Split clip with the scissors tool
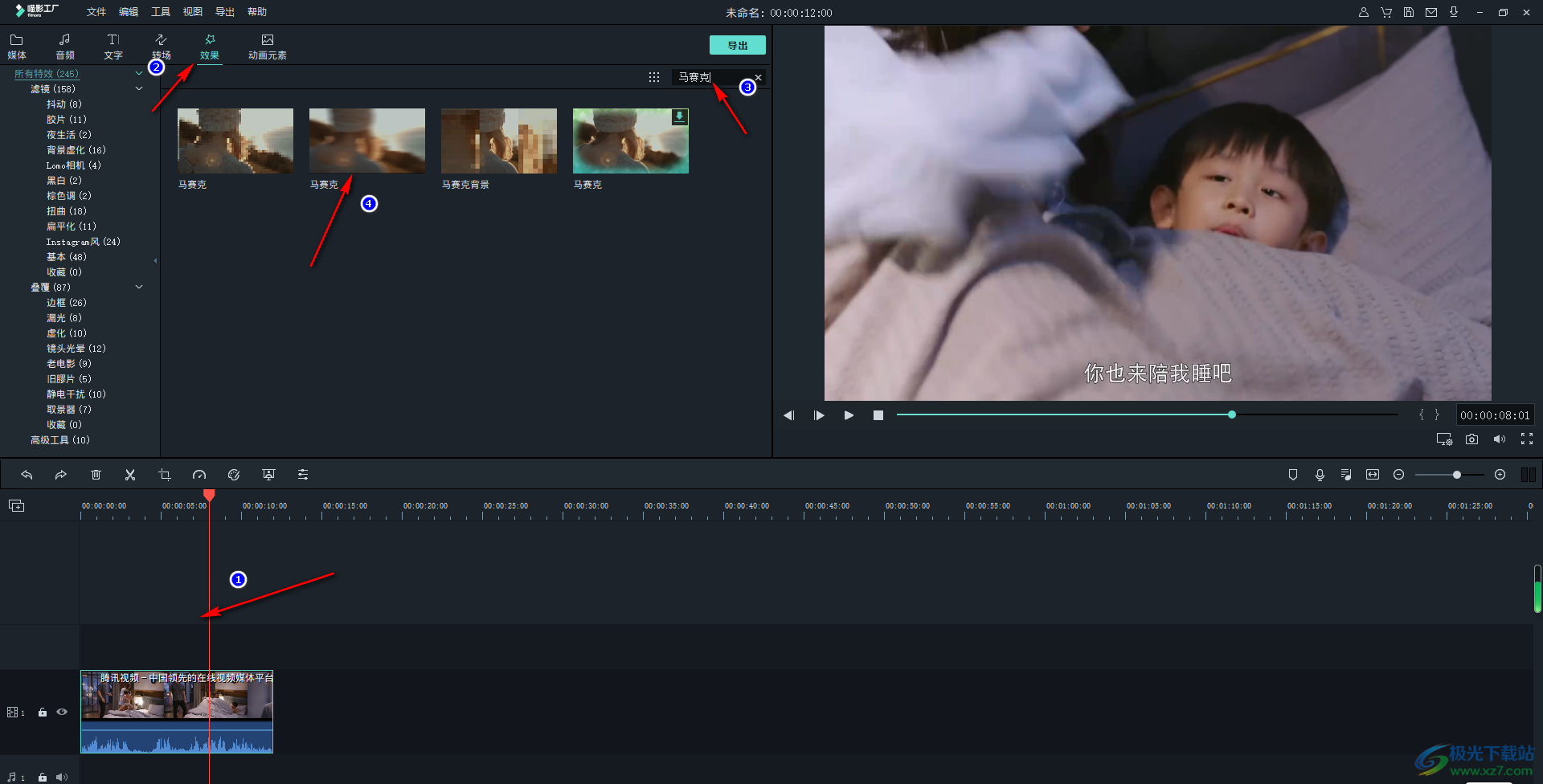 click(x=130, y=475)
